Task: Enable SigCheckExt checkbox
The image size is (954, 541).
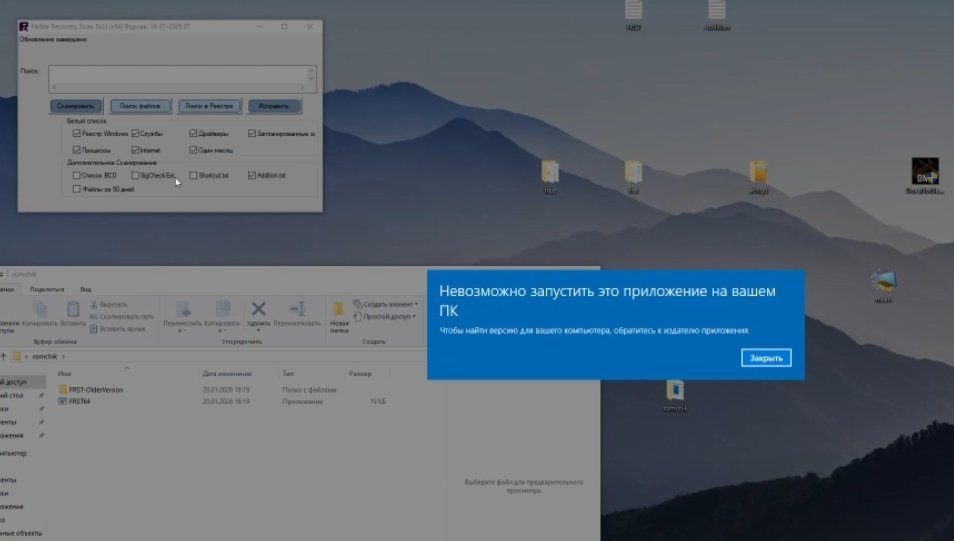Action: pyautogui.click(x=135, y=175)
